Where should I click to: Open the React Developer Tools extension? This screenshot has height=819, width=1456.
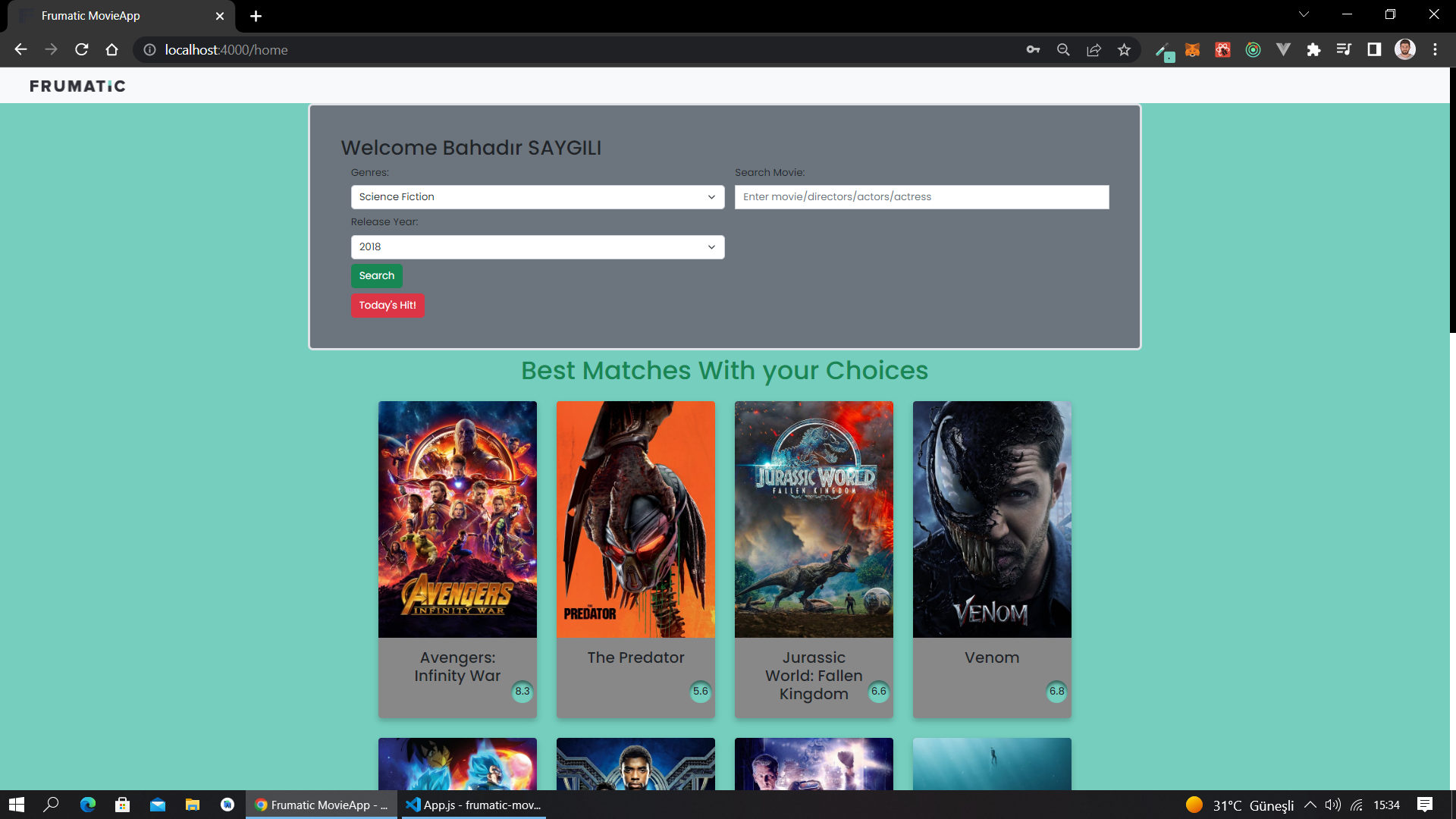coord(1222,49)
